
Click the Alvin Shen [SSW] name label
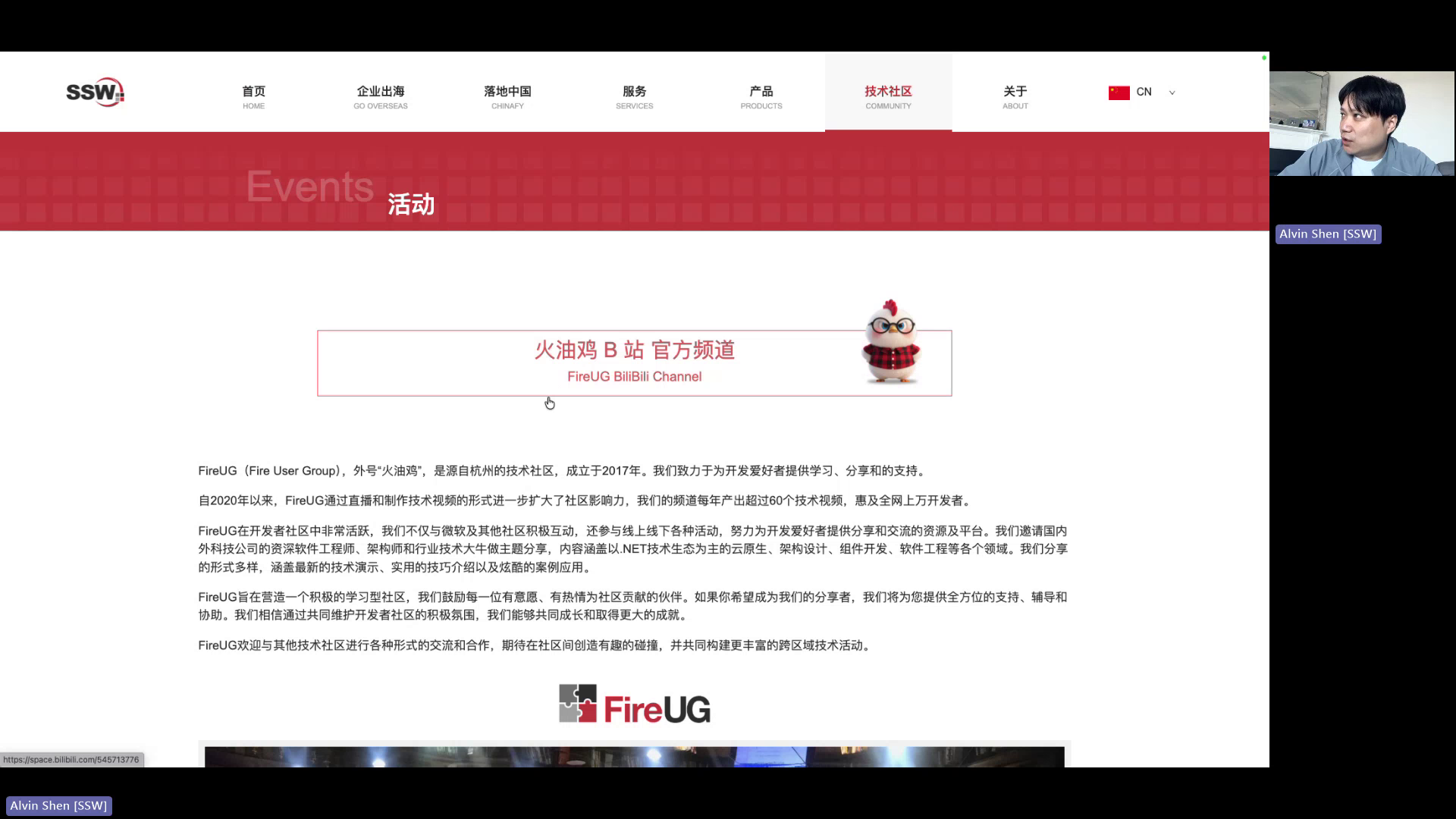[1327, 234]
